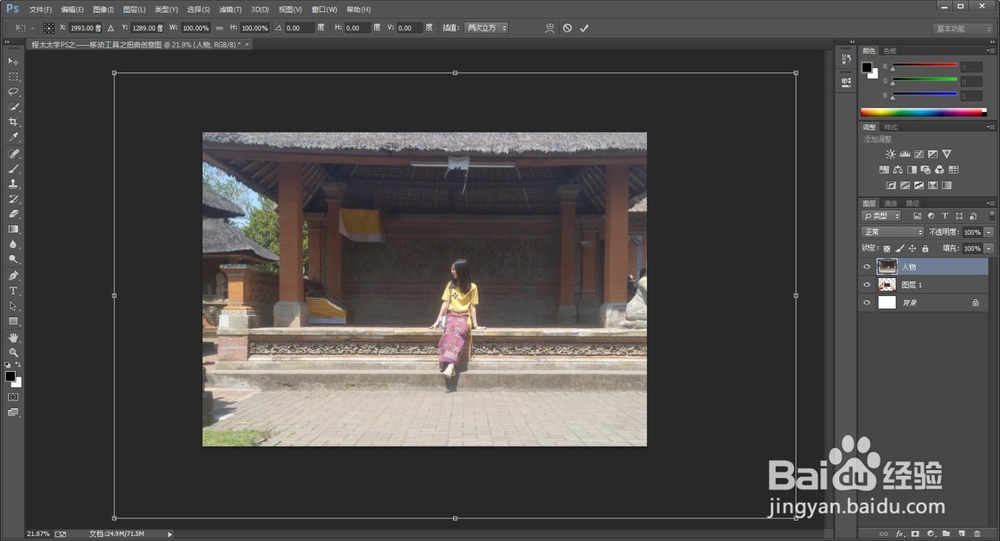The width and height of the screenshot is (1000, 541).
Task: Hide the 图层 1 layer eye icon
Action: click(866, 285)
